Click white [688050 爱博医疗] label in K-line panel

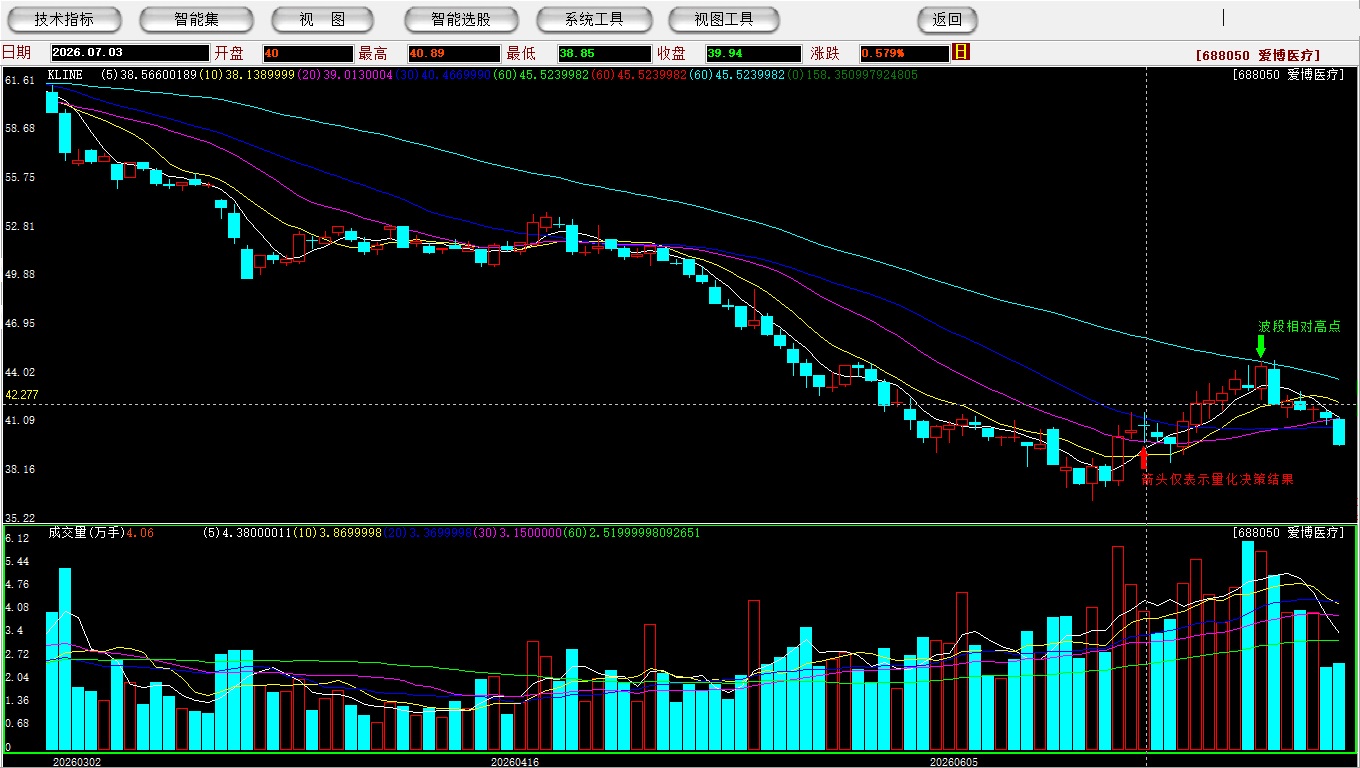point(1289,75)
